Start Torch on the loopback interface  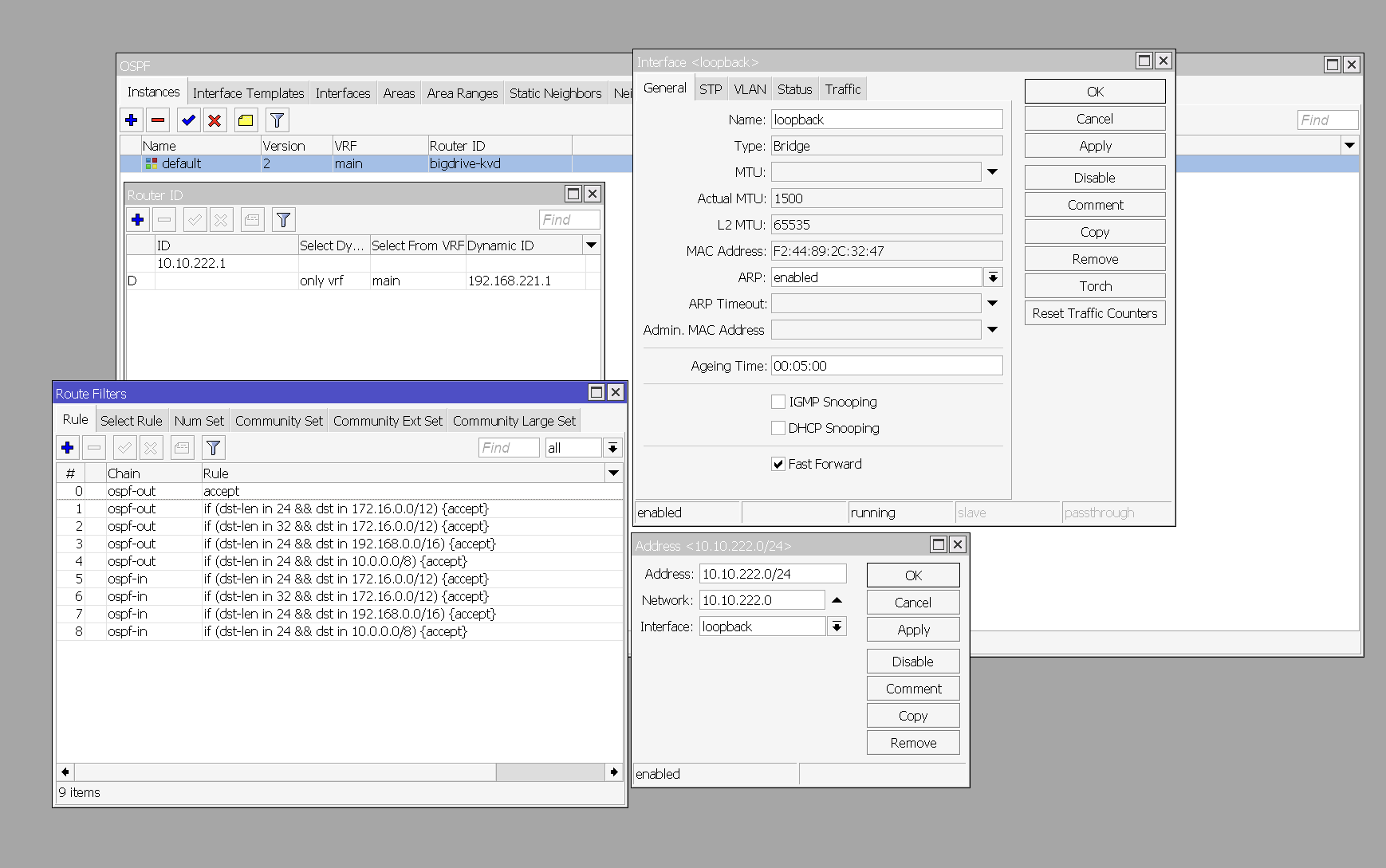coord(1094,285)
